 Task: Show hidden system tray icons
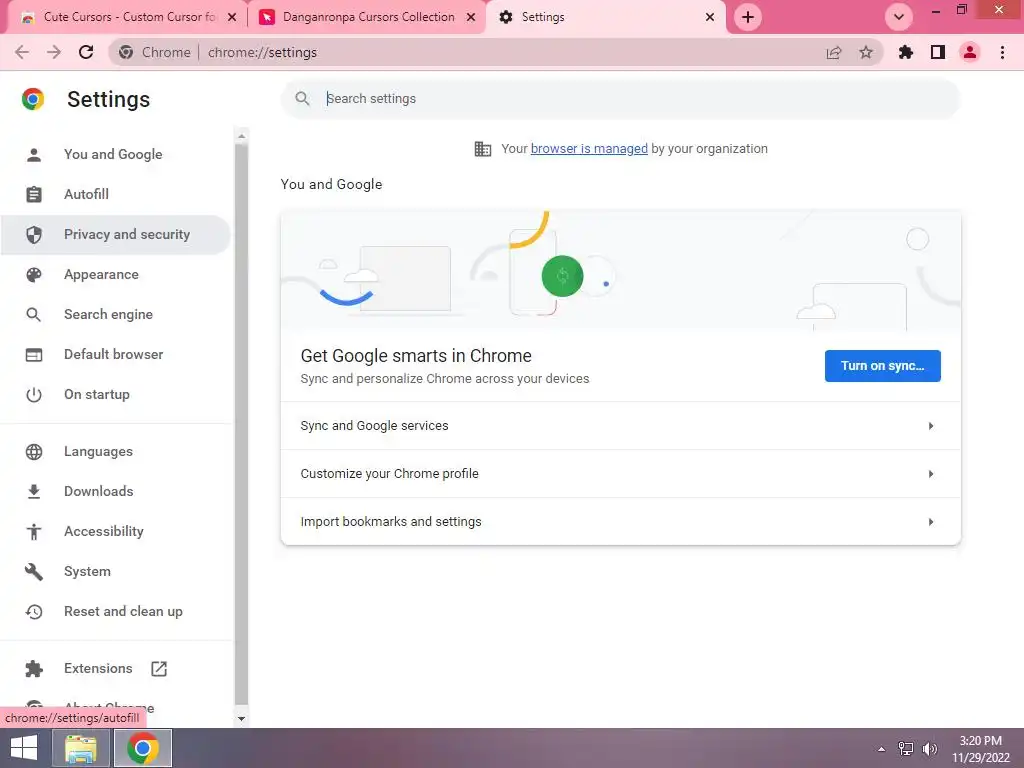(882, 749)
